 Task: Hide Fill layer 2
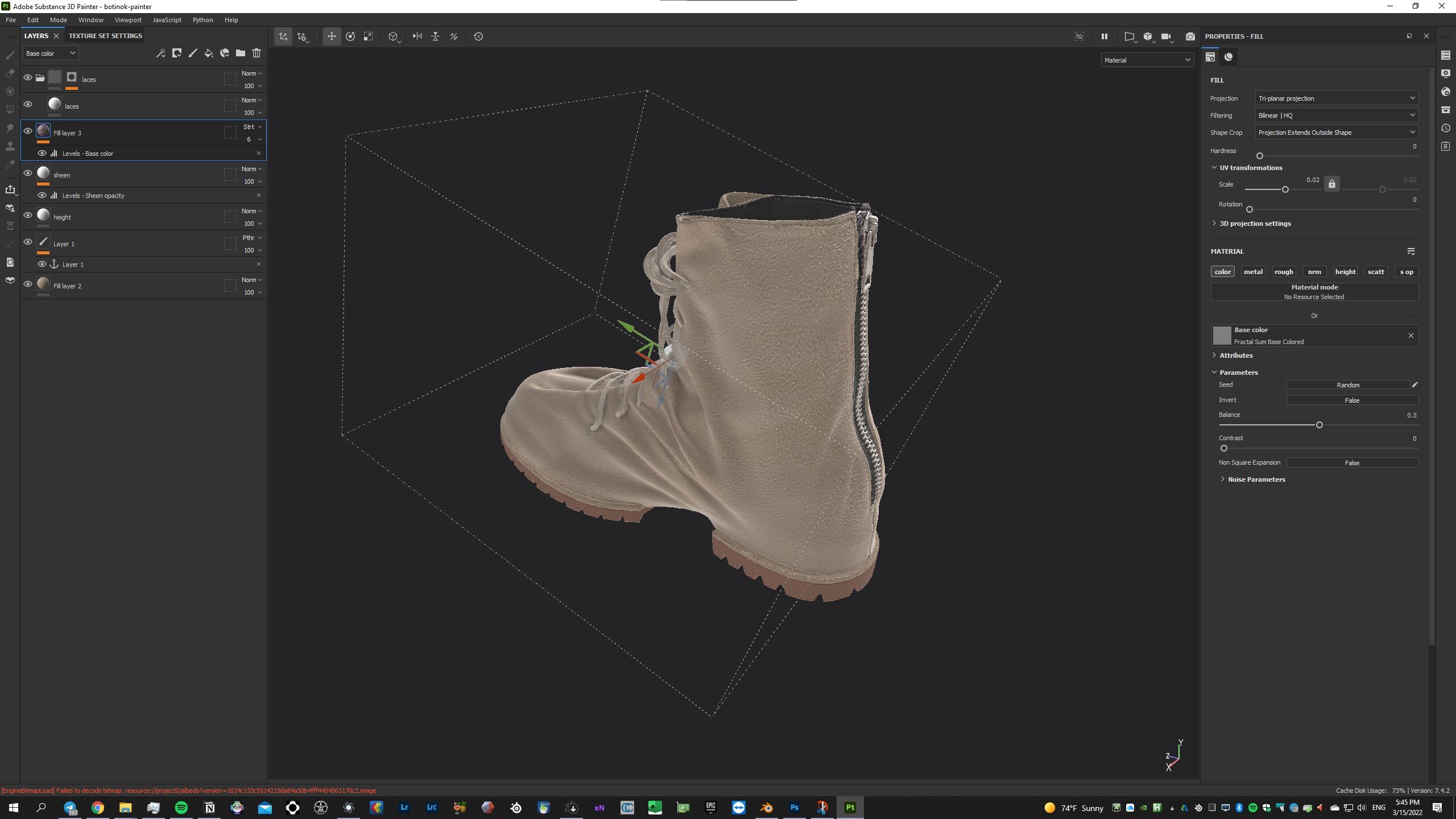(x=28, y=284)
